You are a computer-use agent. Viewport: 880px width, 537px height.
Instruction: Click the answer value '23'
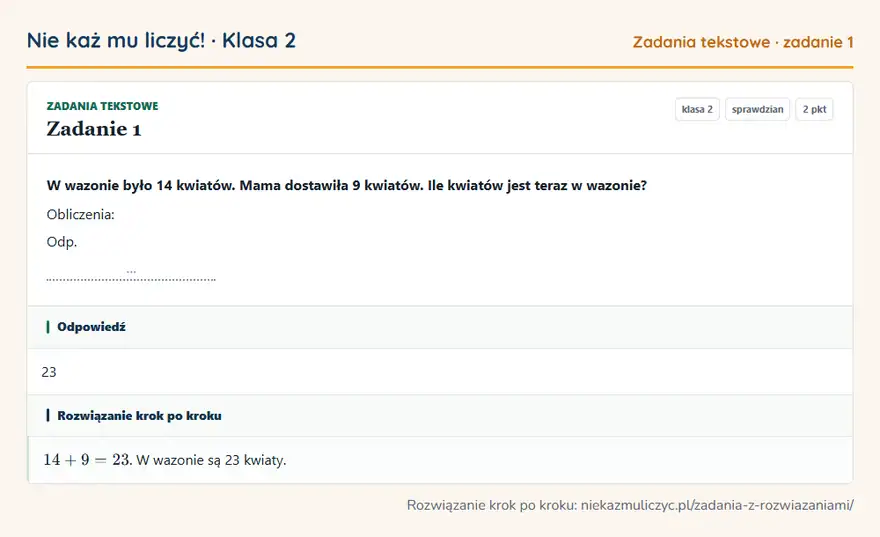coord(49,372)
